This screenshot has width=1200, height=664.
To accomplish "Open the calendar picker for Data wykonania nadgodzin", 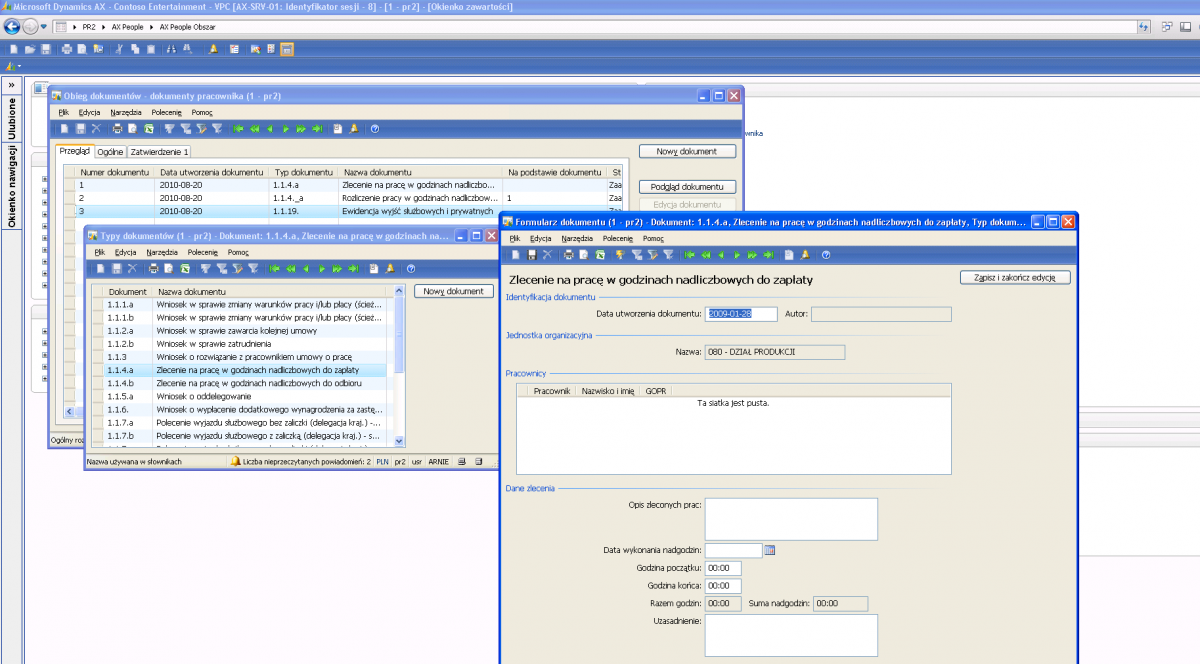I will [770, 550].
